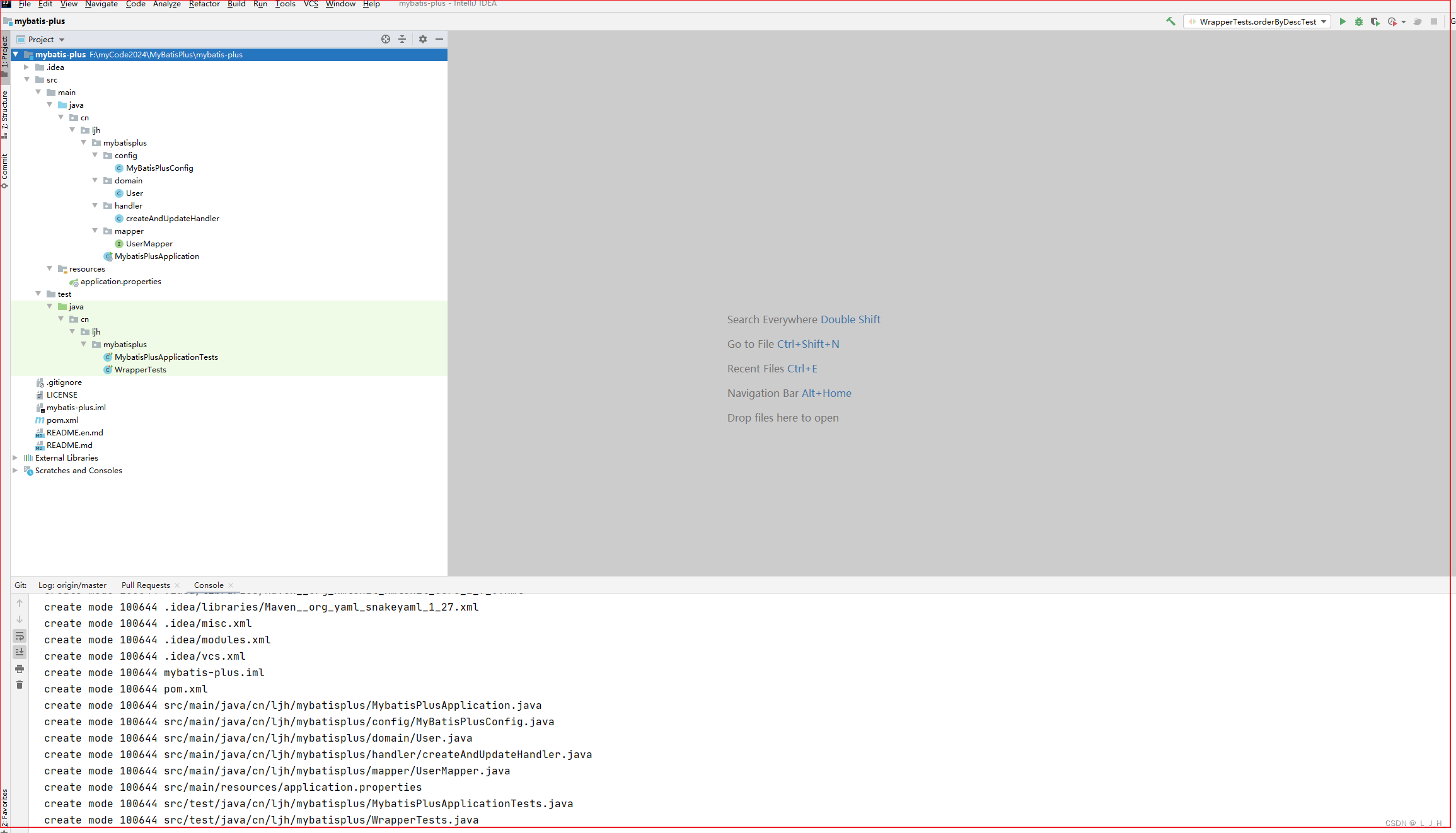Collapse the main folder
Screen dimensions: 1456x833
pos(38,92)
